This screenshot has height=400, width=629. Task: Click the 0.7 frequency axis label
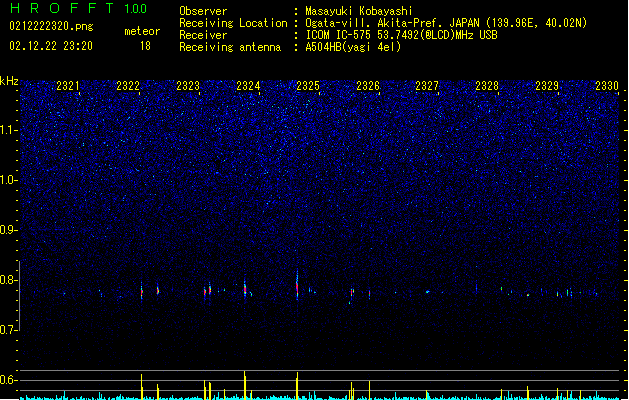(9, 330)
